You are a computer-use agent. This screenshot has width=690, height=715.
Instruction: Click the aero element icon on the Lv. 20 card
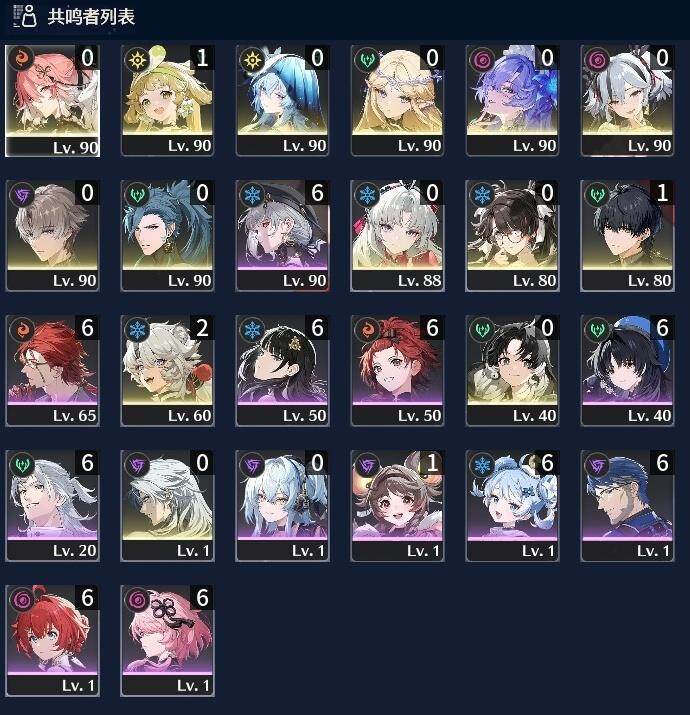tap(22, 465)
